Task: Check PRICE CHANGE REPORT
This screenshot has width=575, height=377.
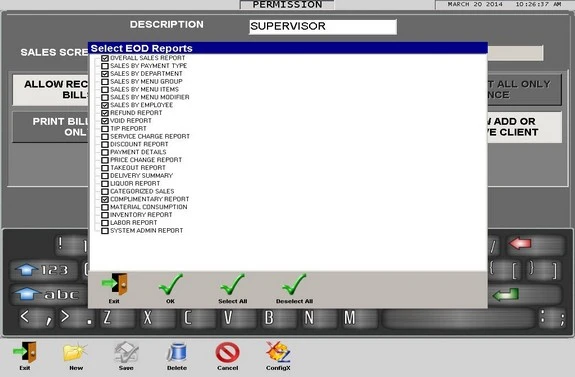Action: click(x=105, y=160)
